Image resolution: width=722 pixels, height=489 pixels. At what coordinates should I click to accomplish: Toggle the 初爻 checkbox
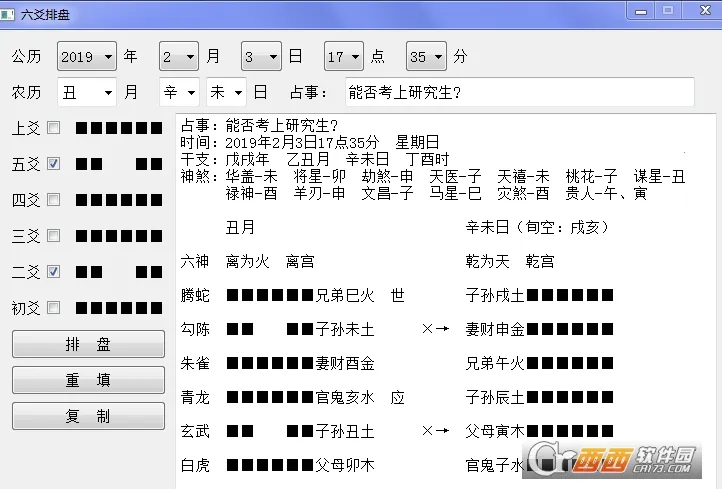(53, 308)
